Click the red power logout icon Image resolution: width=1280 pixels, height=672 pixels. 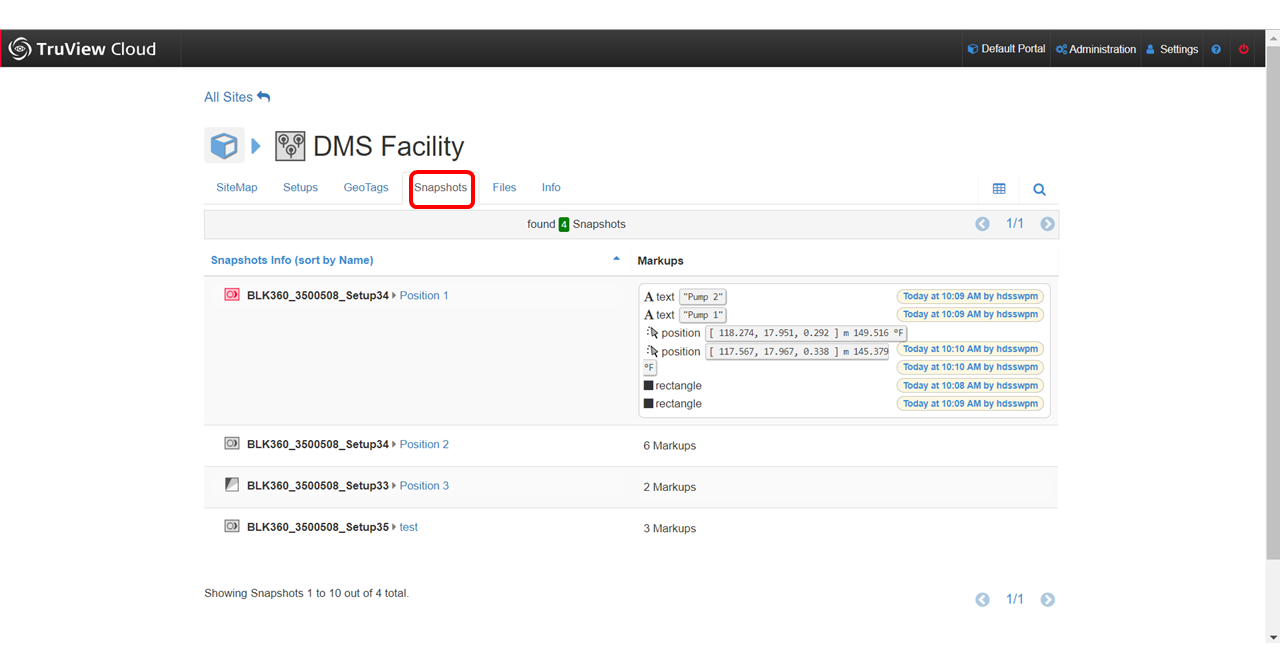tap(1244, 49)
